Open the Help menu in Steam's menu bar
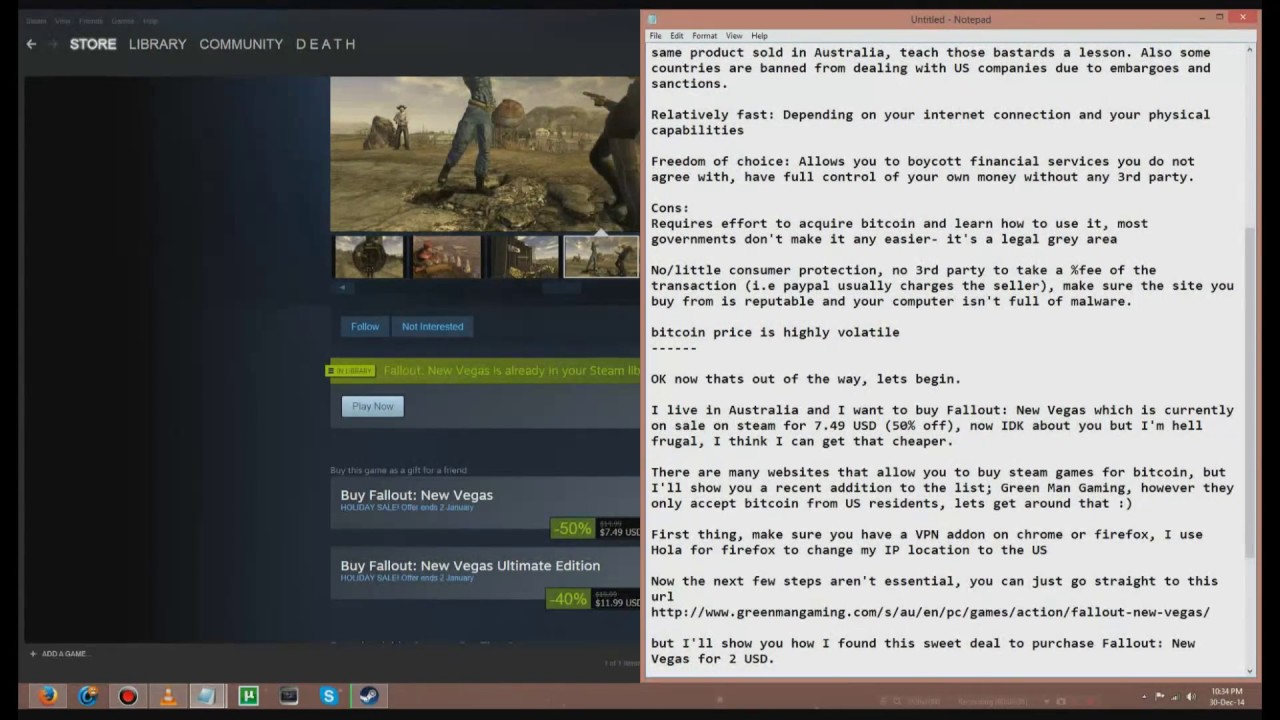1280x720 pixels. click(x=150, y=21)
